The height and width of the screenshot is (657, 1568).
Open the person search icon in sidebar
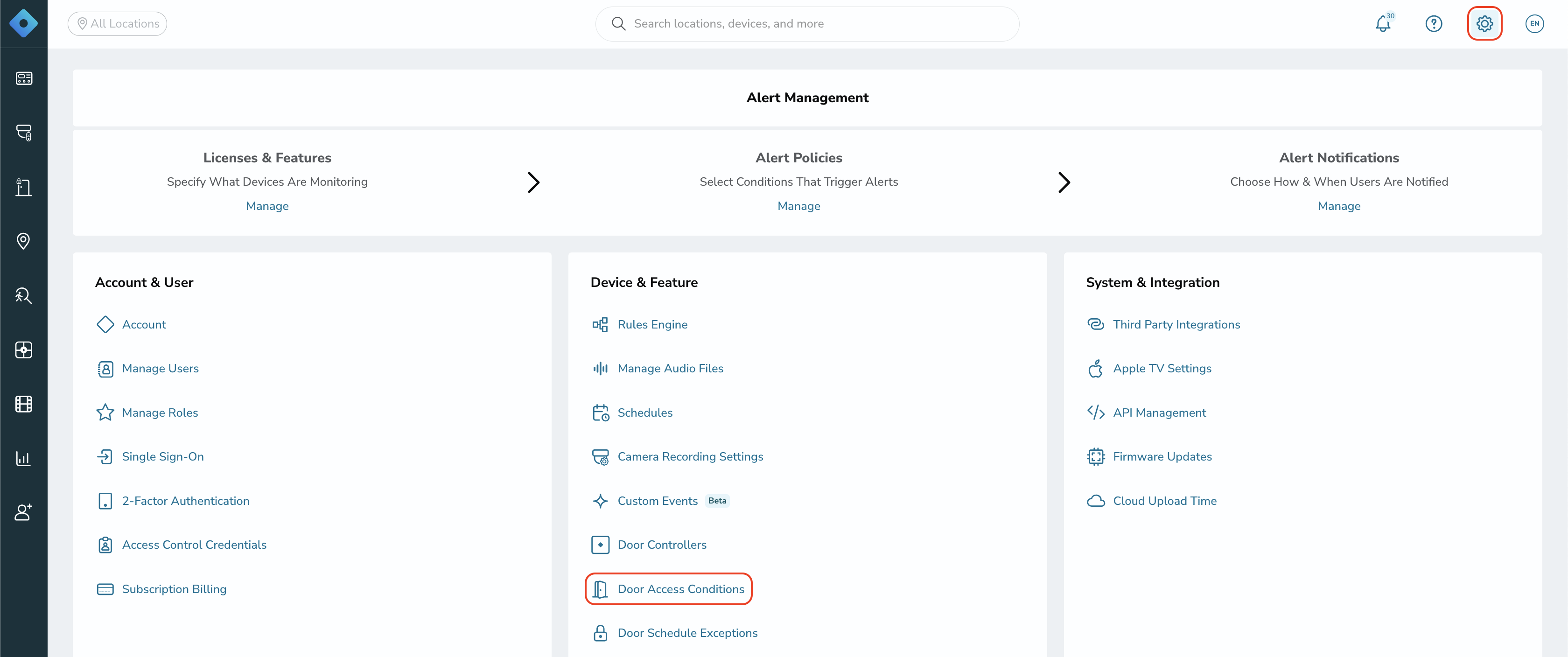pyautogui.click(x=24, y=295)
